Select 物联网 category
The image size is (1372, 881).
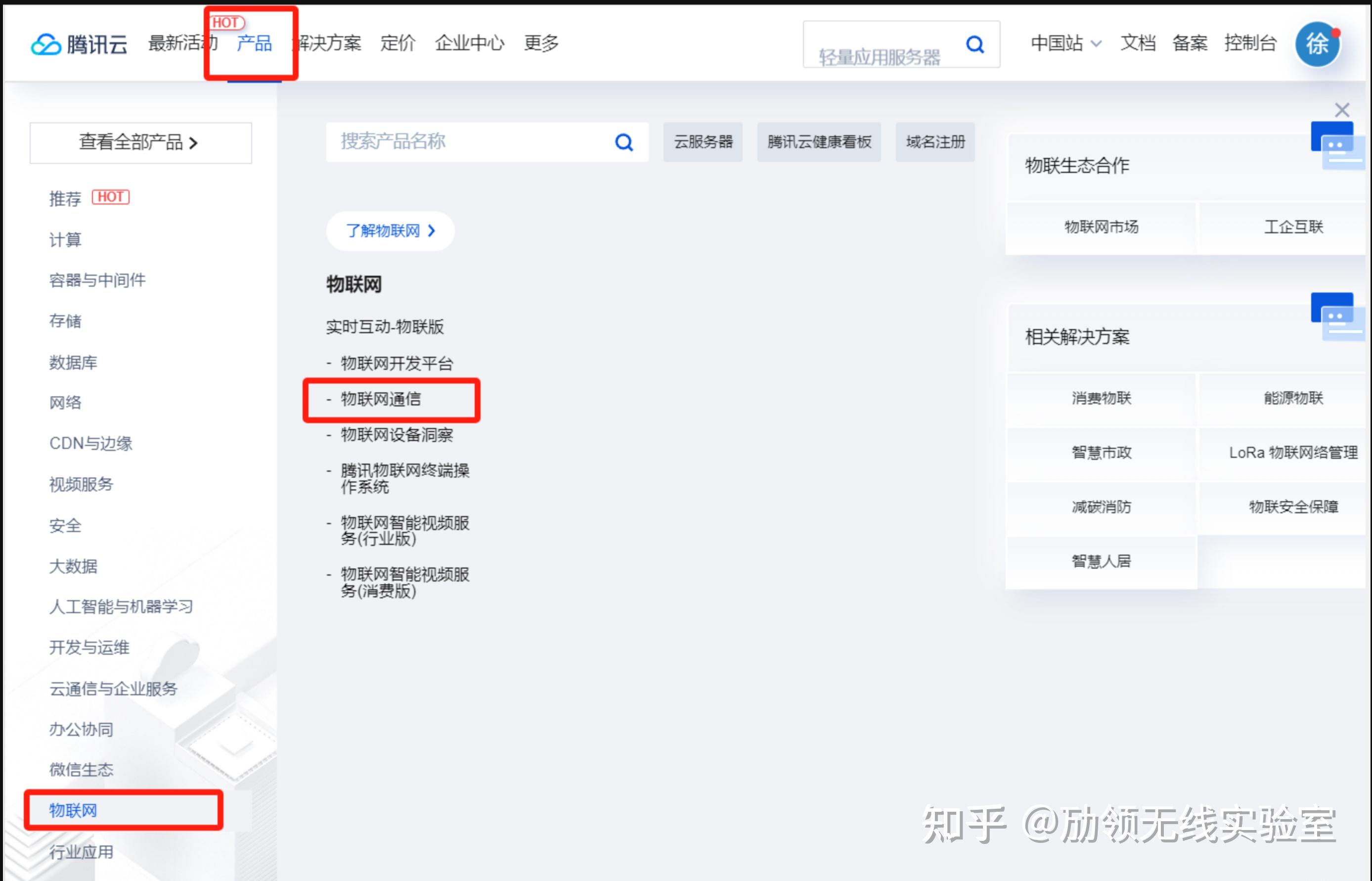coord(73,811)
